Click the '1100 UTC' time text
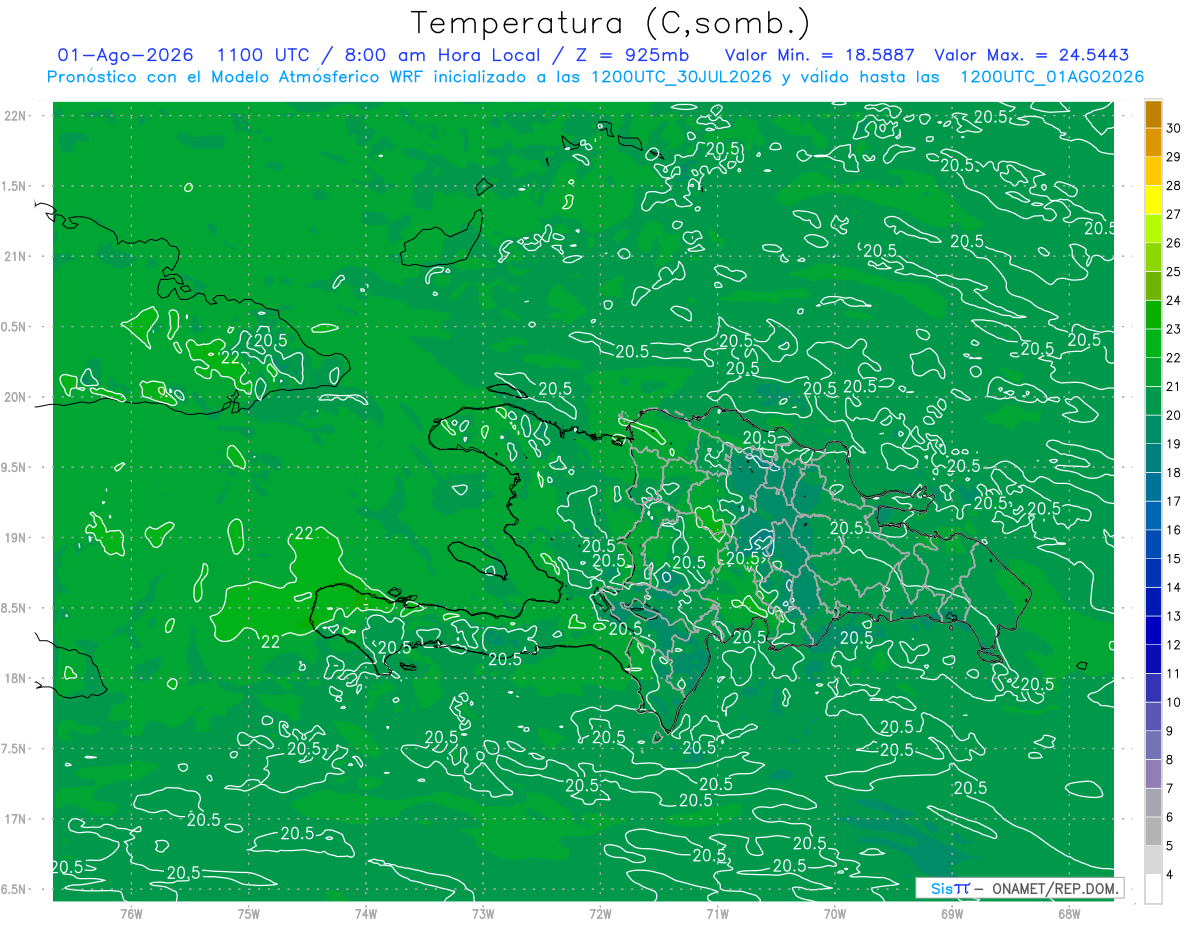 [262, 55]
